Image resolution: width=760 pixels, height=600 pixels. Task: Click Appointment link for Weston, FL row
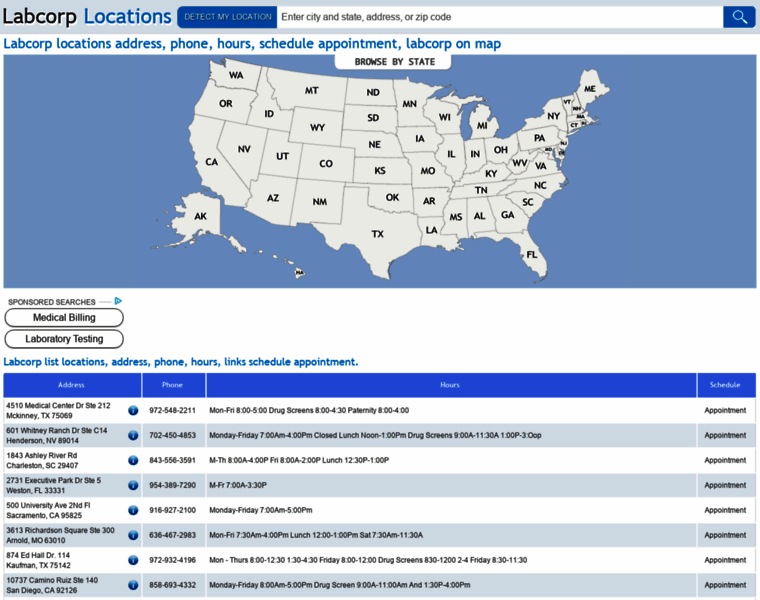click(x=725, y=485)
